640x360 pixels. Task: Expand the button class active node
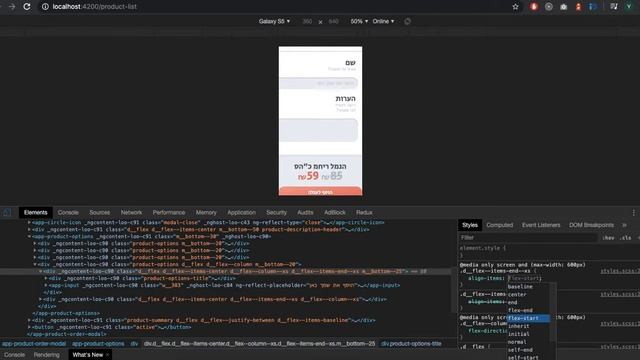(29, 327)
